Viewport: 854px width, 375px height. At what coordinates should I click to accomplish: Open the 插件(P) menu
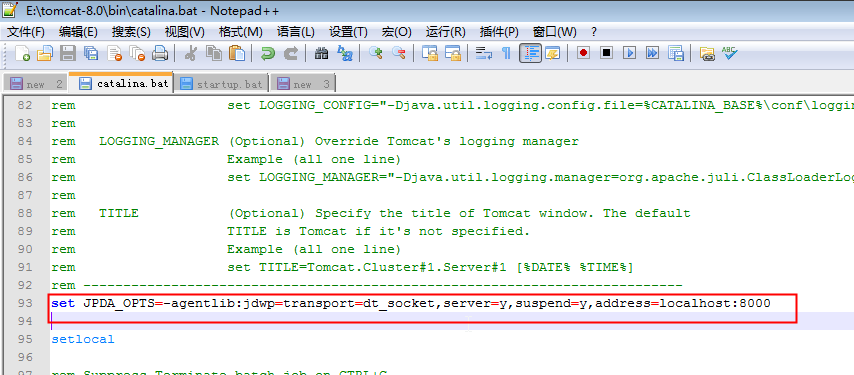point(499,32)
